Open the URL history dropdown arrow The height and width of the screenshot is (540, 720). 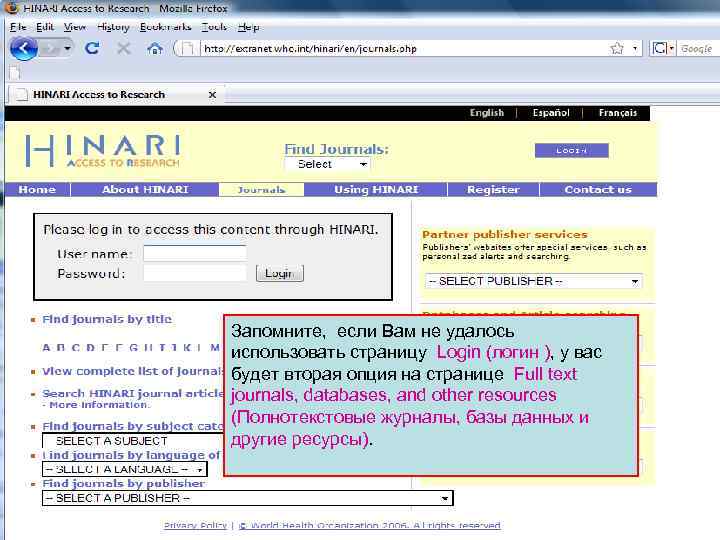[x=635, y=48]
